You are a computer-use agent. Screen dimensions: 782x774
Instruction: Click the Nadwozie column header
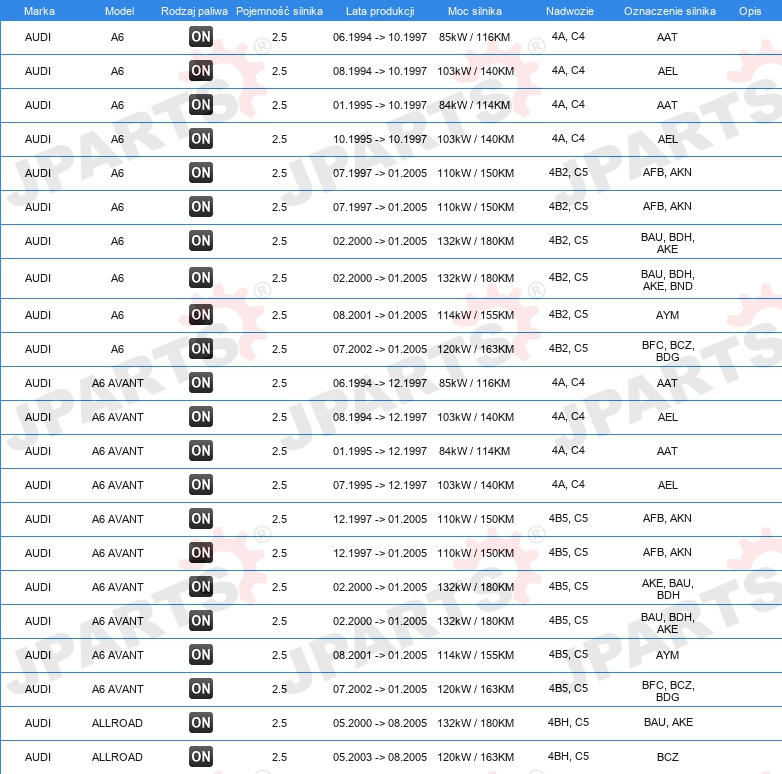pyautogui.click(x=570, y=11)
